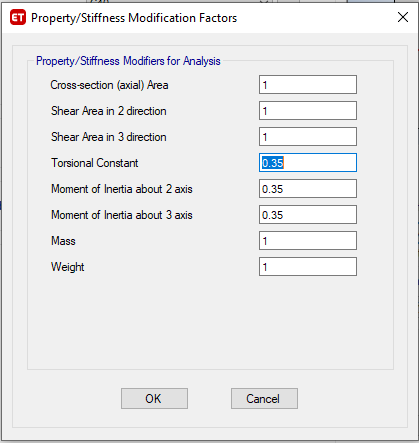The height and width of the screenshot is (443, 419).
Task: Select the Moment of Inertia about 3 axis field
Action: coord(308,215)
